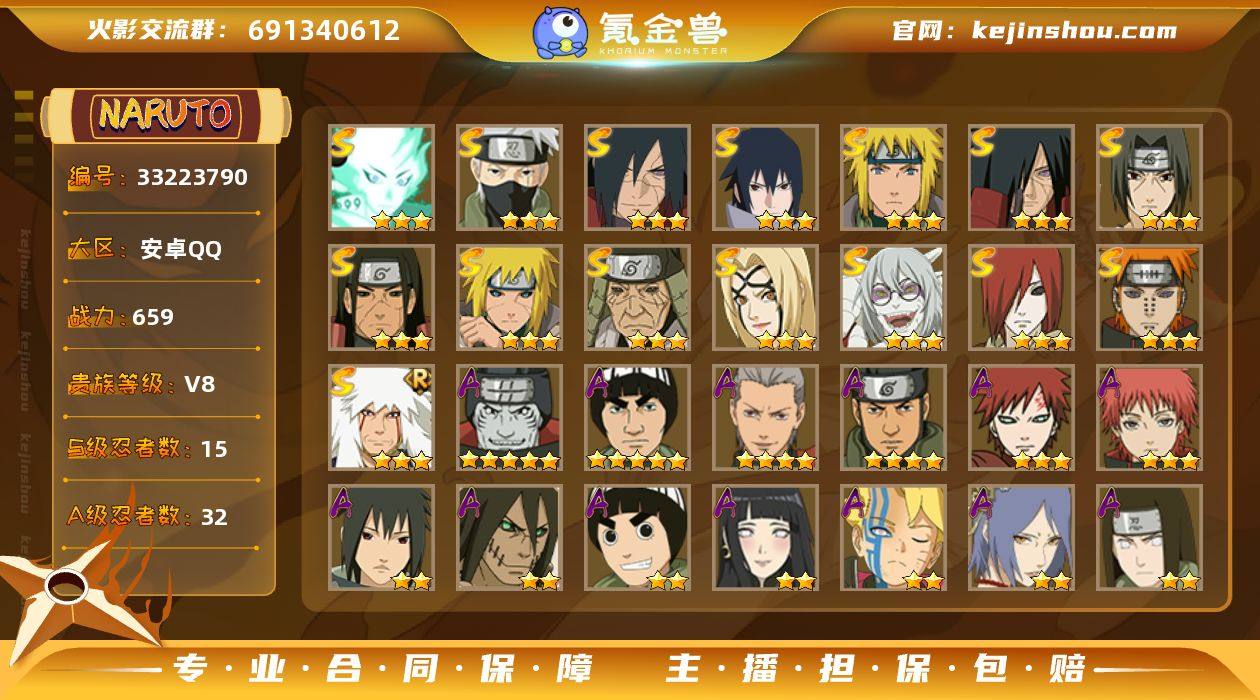Open the white-haired Jiraiya portrait

[x=382, y=418]
